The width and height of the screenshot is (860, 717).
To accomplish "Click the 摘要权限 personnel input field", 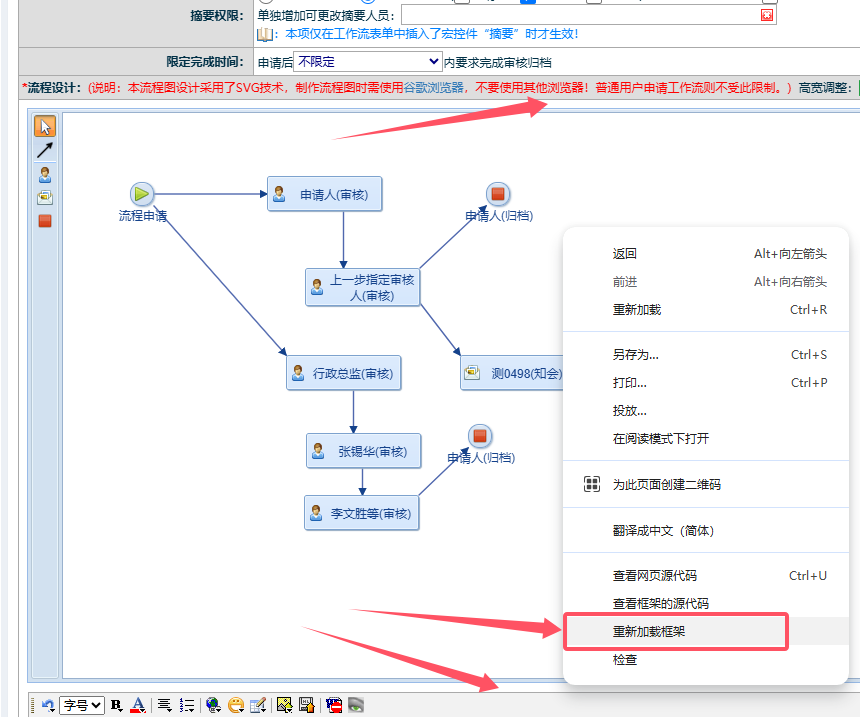I will [x=578, y=15].
